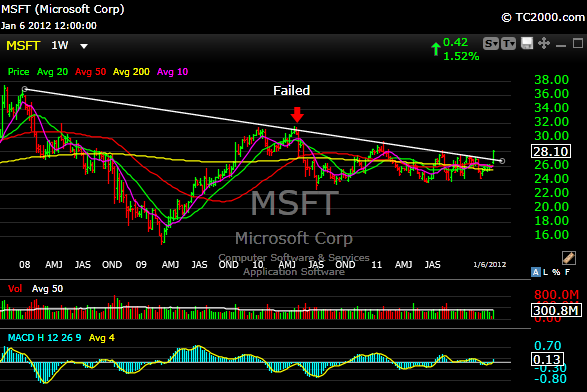587x392 pixels.
Task: Click the trendline's right end handle
Action: click(502, 161)
